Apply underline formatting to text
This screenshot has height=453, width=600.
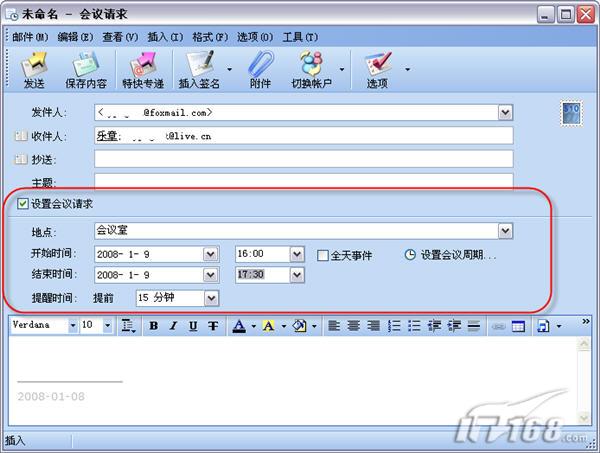tap(194, 326)
